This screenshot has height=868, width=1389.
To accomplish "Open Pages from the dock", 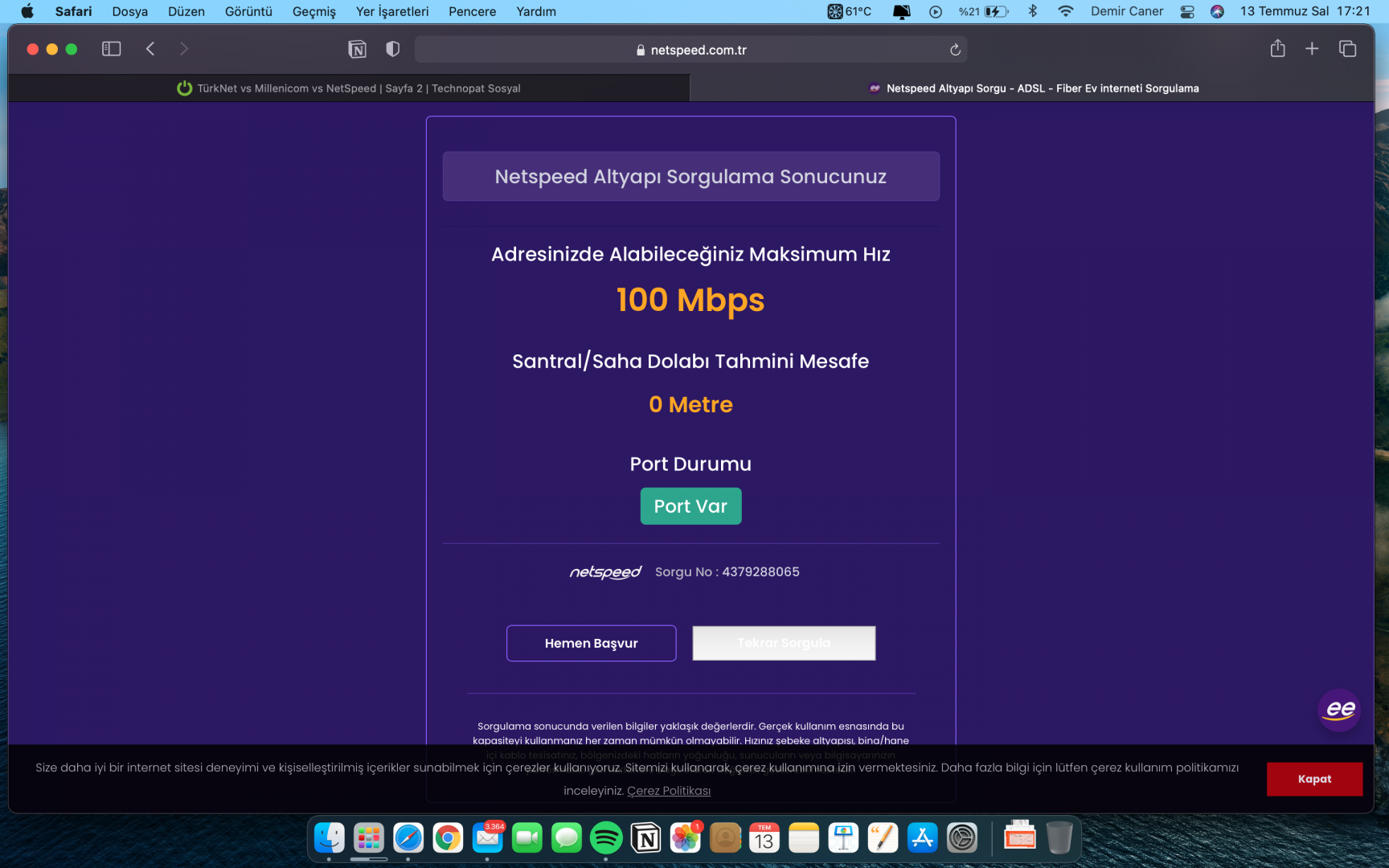I will tap(883, 838).
